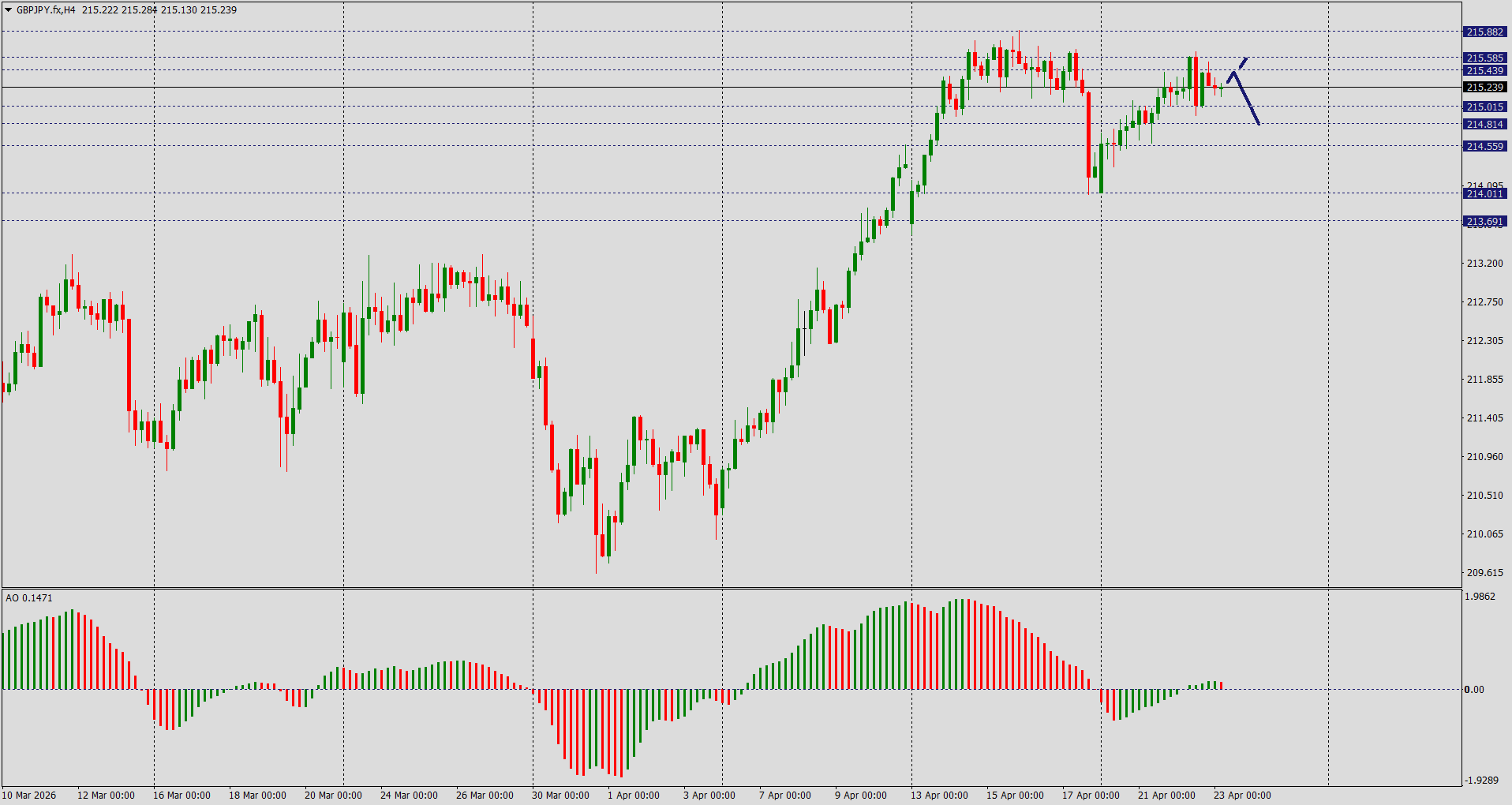Select the GBPJPY.fx,H4 chart title text
1512x805 pixels.
46,10
